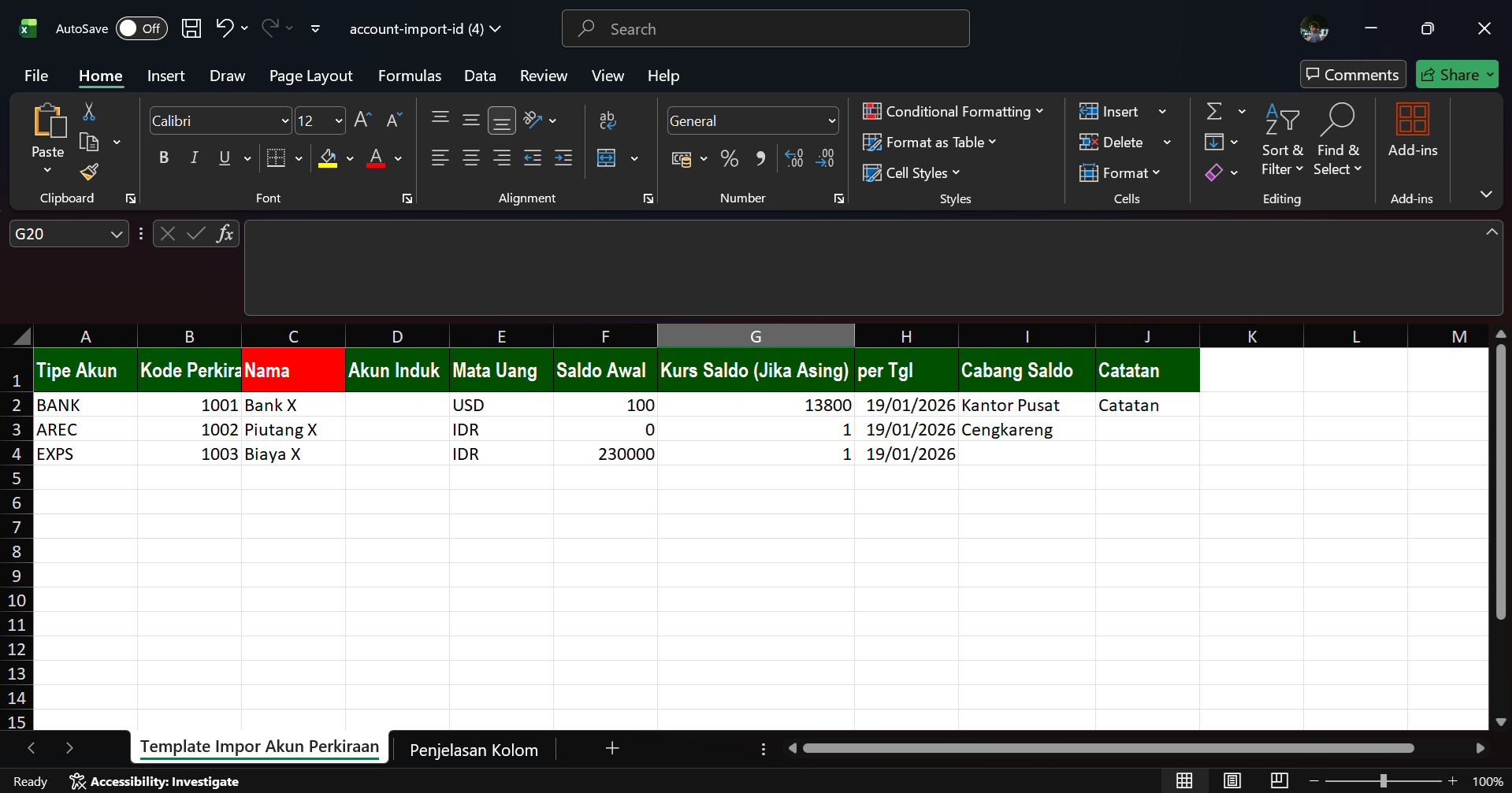Image resolution: width=1512 pixels, height=793 pixels.
Task: Center align text horizontally
Action: point(470,158)
